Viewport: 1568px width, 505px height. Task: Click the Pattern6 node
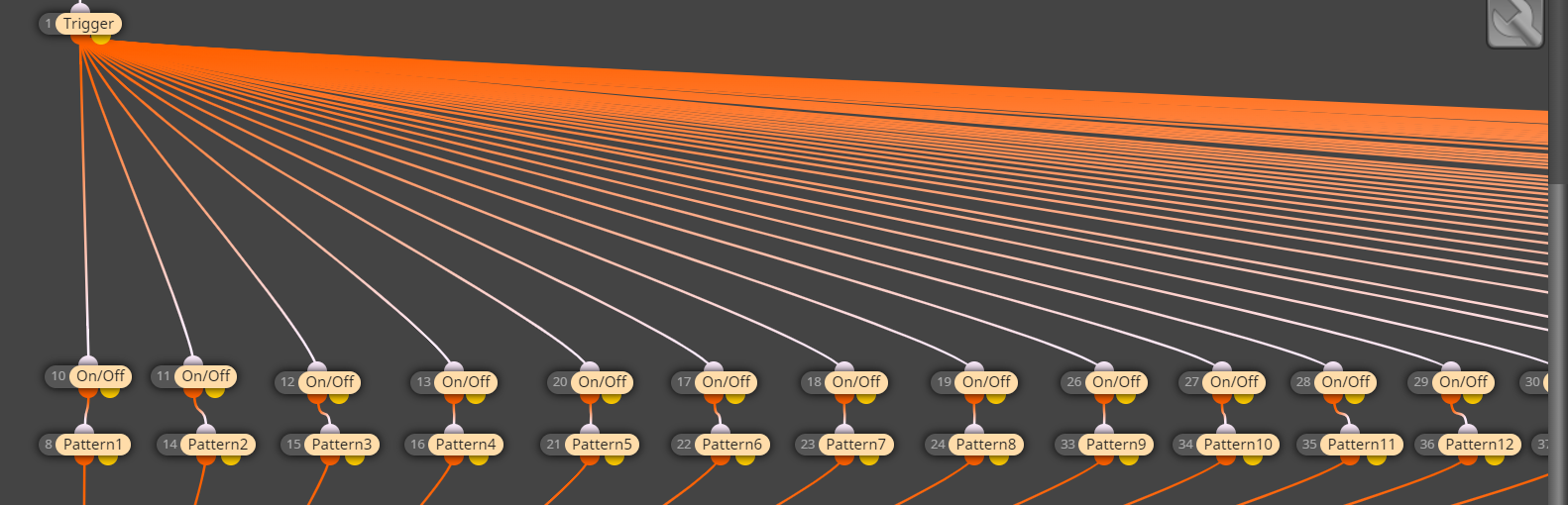point(731,445)
